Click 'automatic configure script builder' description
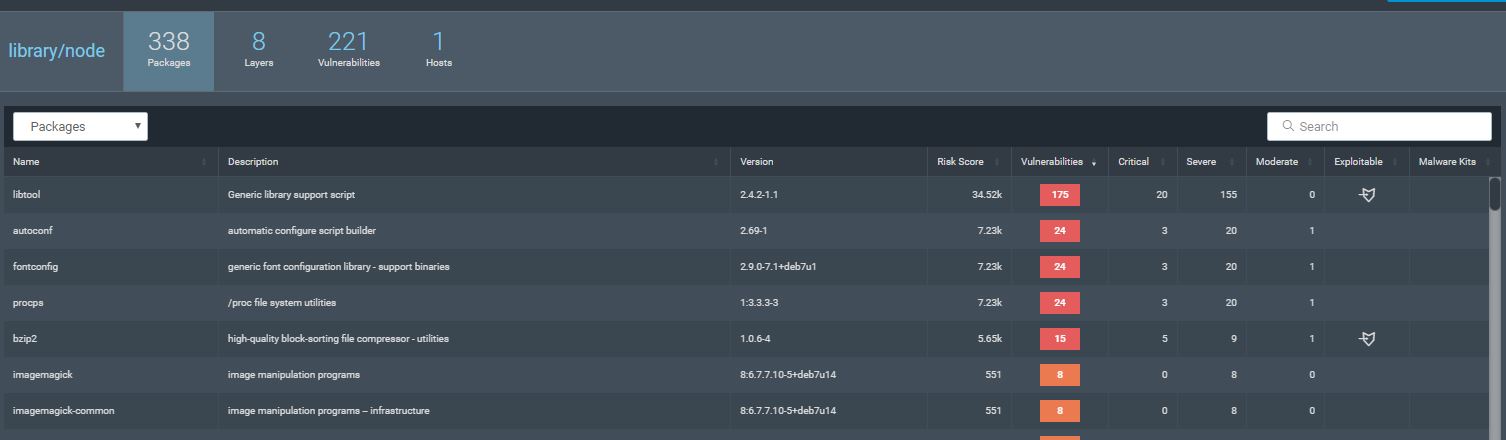Screen dimensions: 1506x440 click(302, 231)
